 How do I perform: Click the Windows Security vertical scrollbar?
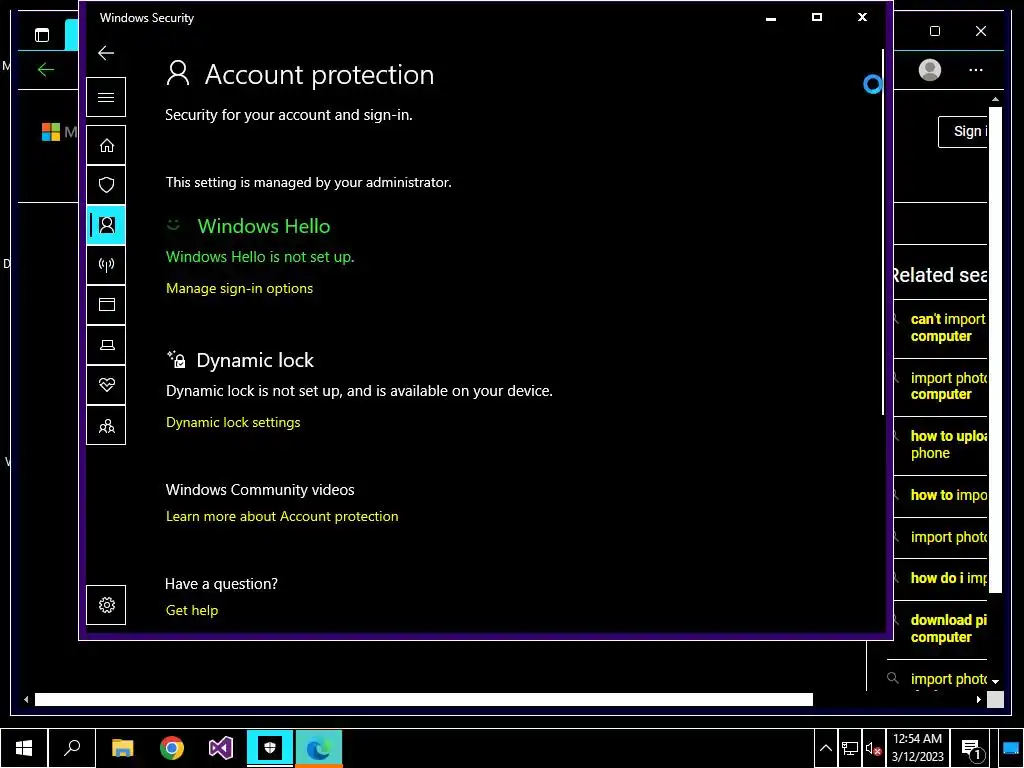pyautogui.click(x=883, y=232)
